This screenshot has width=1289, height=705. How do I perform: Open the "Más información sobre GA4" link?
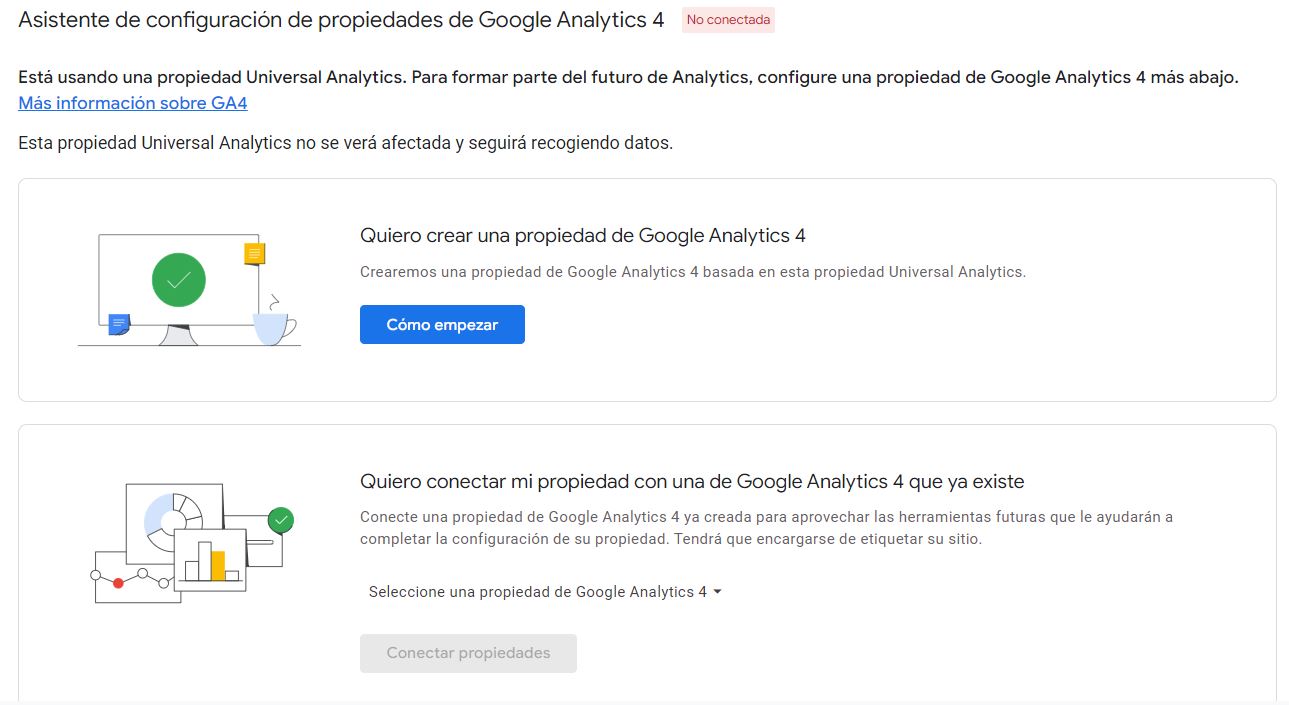click(x=133, y=103)
